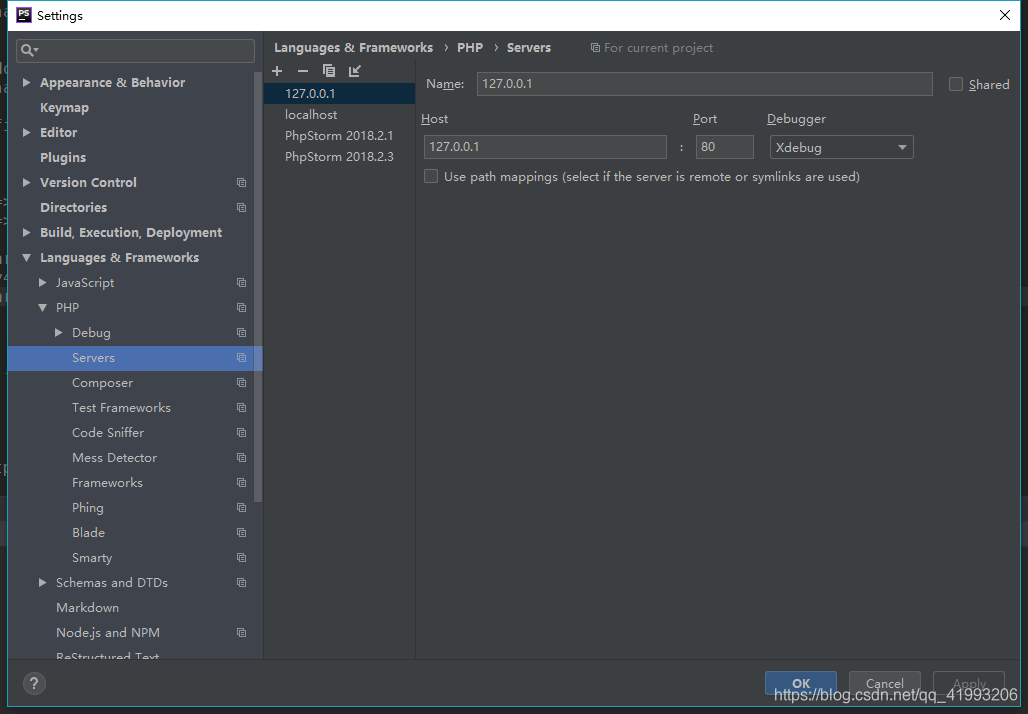Click the Languages & Frameworks breadcrumb
The width and height of the screenshot is (1028, 714).
(x=353, y=47)
